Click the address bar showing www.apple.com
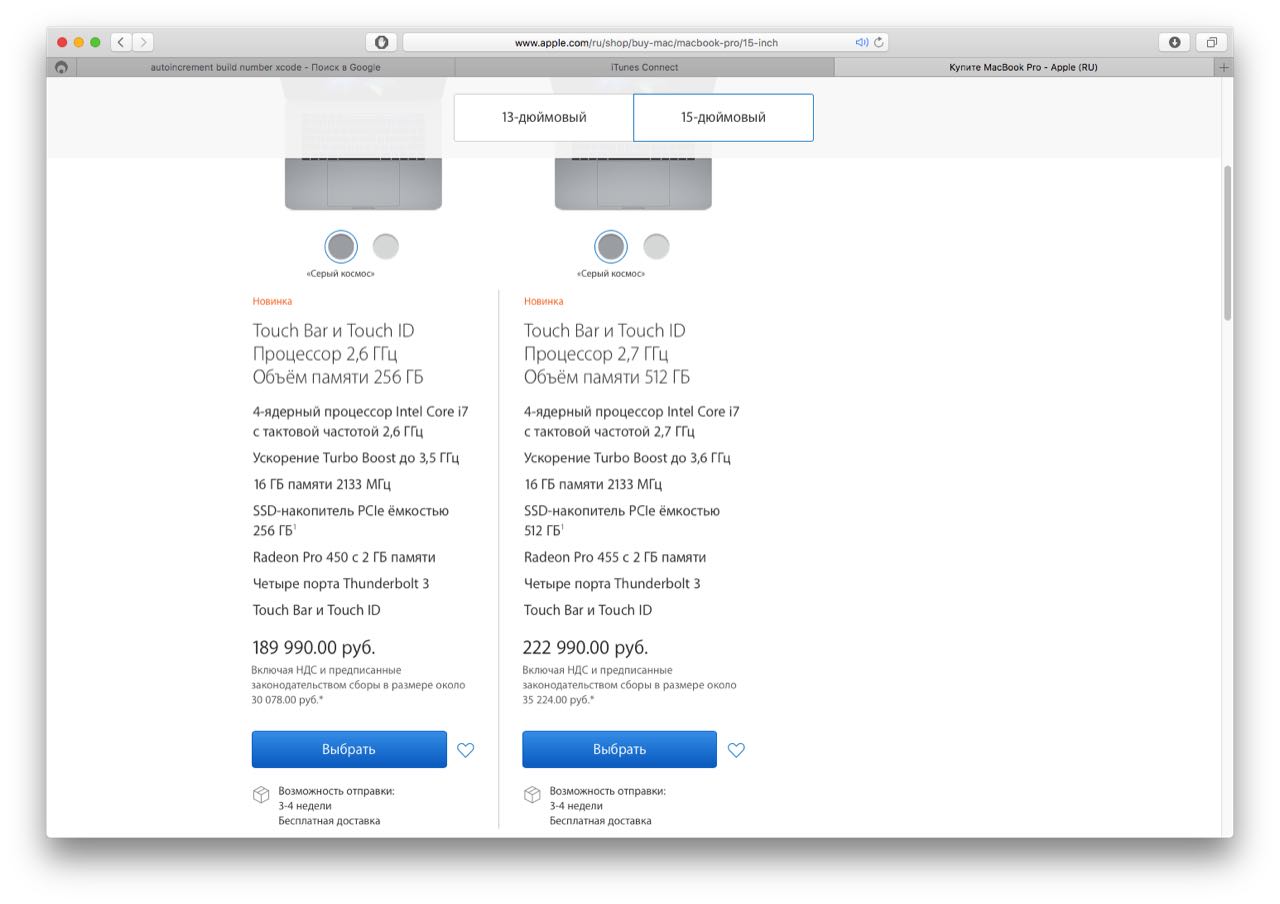The width and height of the screenshot is (1280, 904). coord(645,42)
